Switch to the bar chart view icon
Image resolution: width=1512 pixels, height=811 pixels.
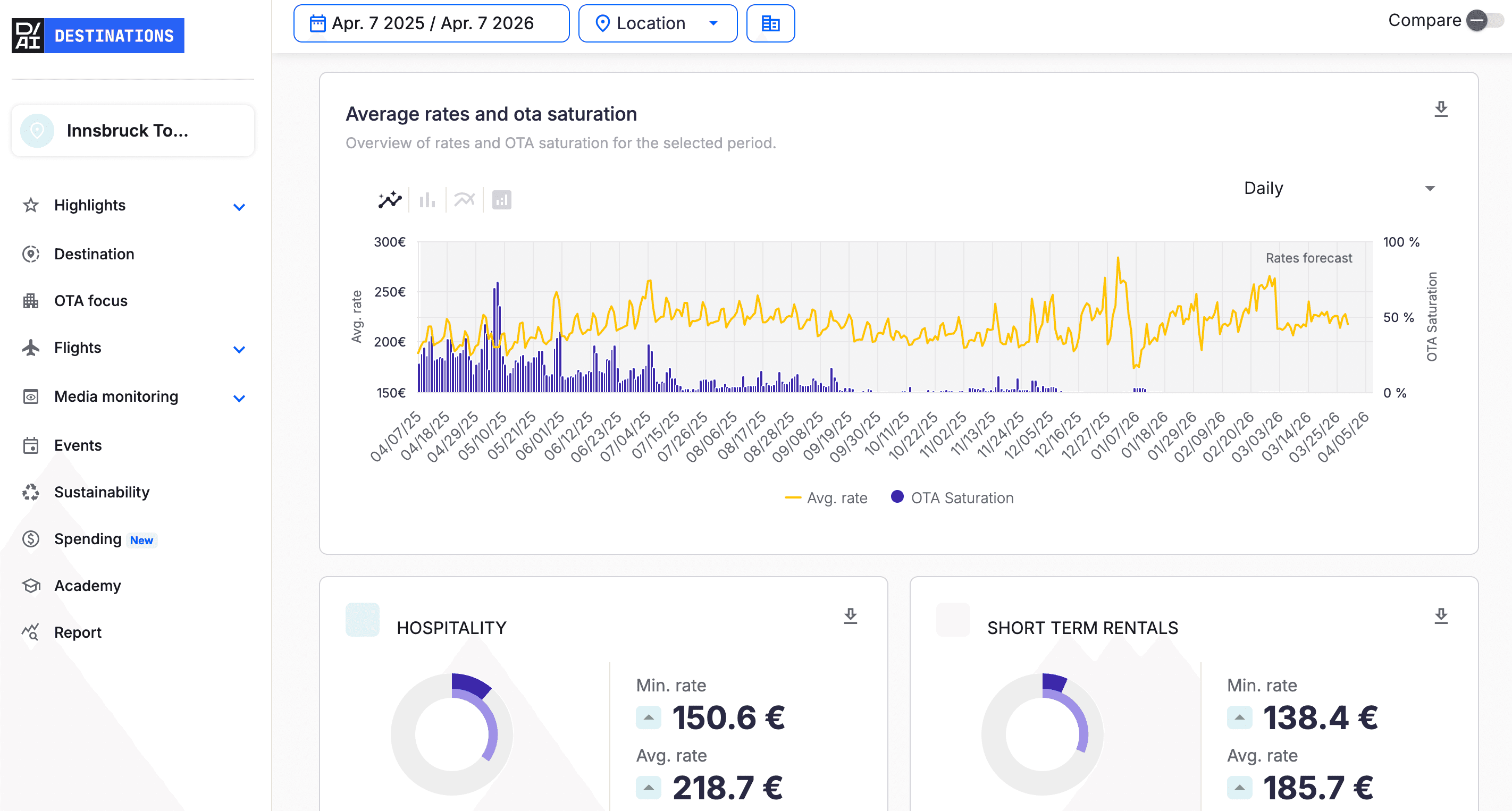point(427,200)
